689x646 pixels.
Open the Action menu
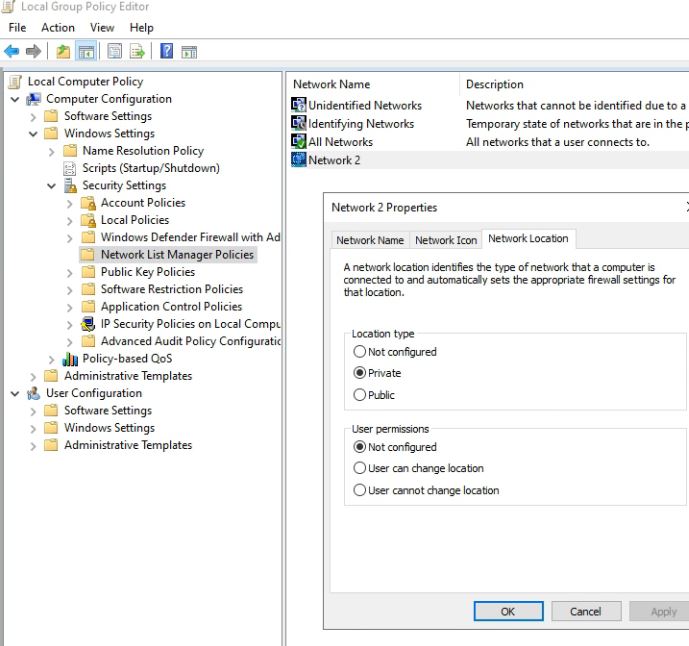click(x=58, y=28)
